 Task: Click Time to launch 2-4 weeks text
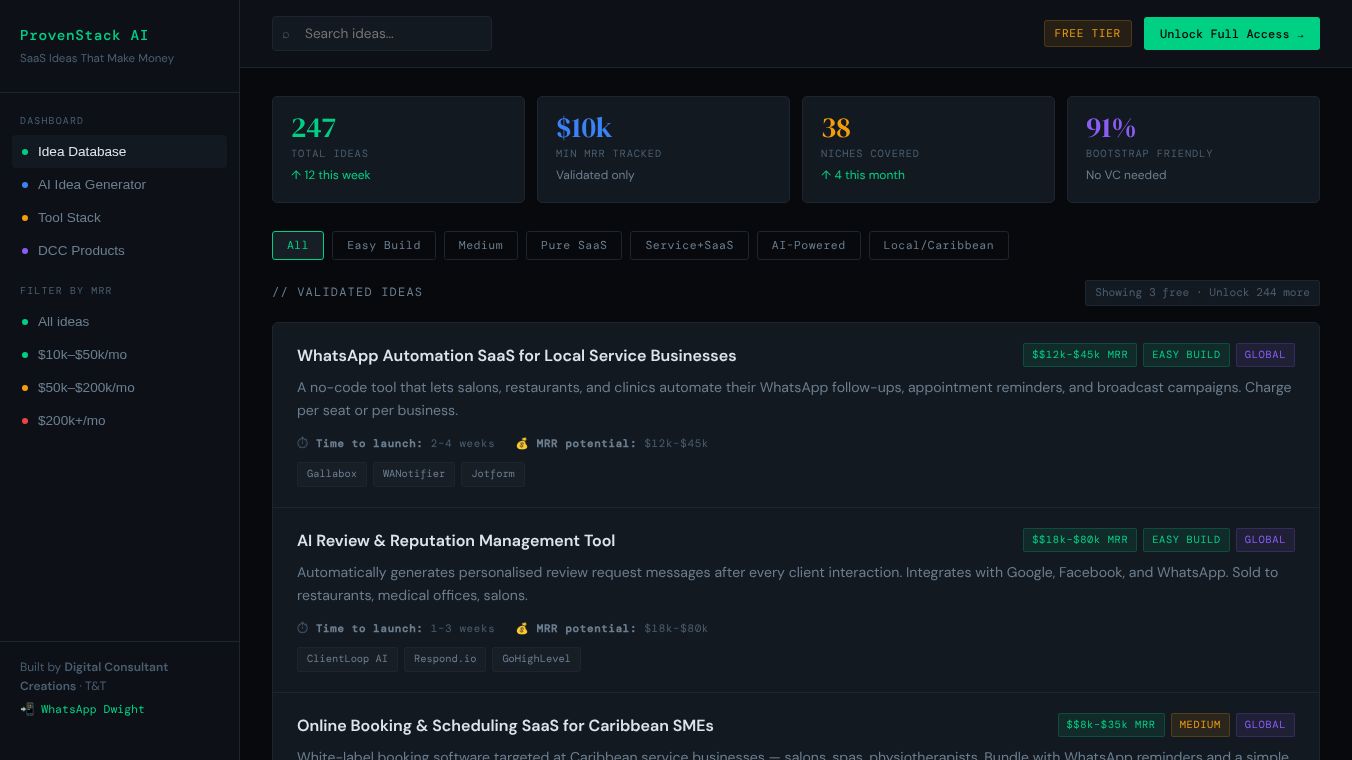pyautogui.click(x=396, y=443)
